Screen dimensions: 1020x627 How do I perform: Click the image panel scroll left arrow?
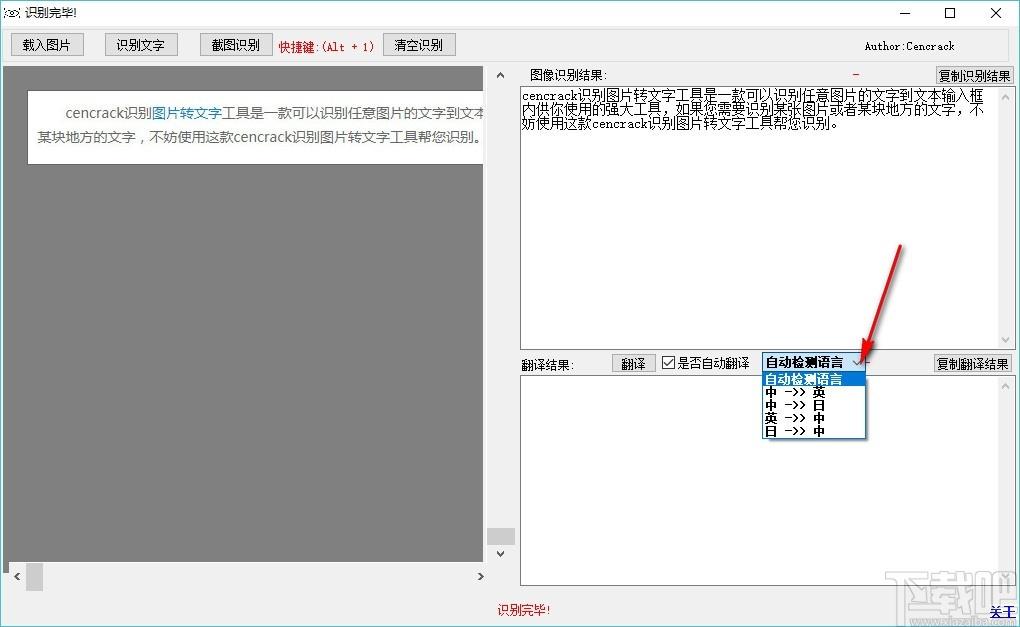(x=17, y=576)
